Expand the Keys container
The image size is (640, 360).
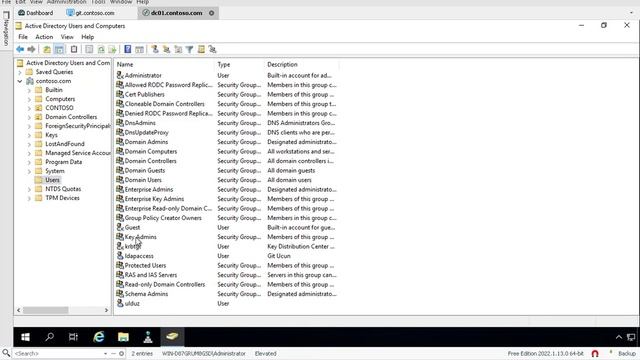click(29, 135)
